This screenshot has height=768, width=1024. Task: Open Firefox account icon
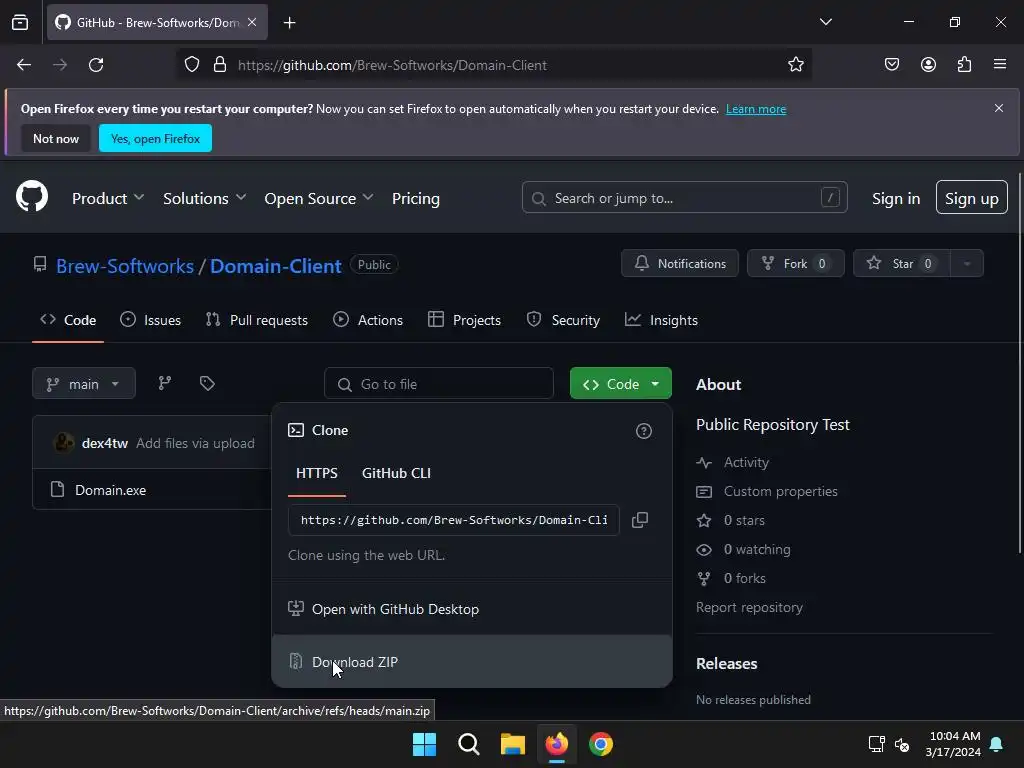point(928,65)
